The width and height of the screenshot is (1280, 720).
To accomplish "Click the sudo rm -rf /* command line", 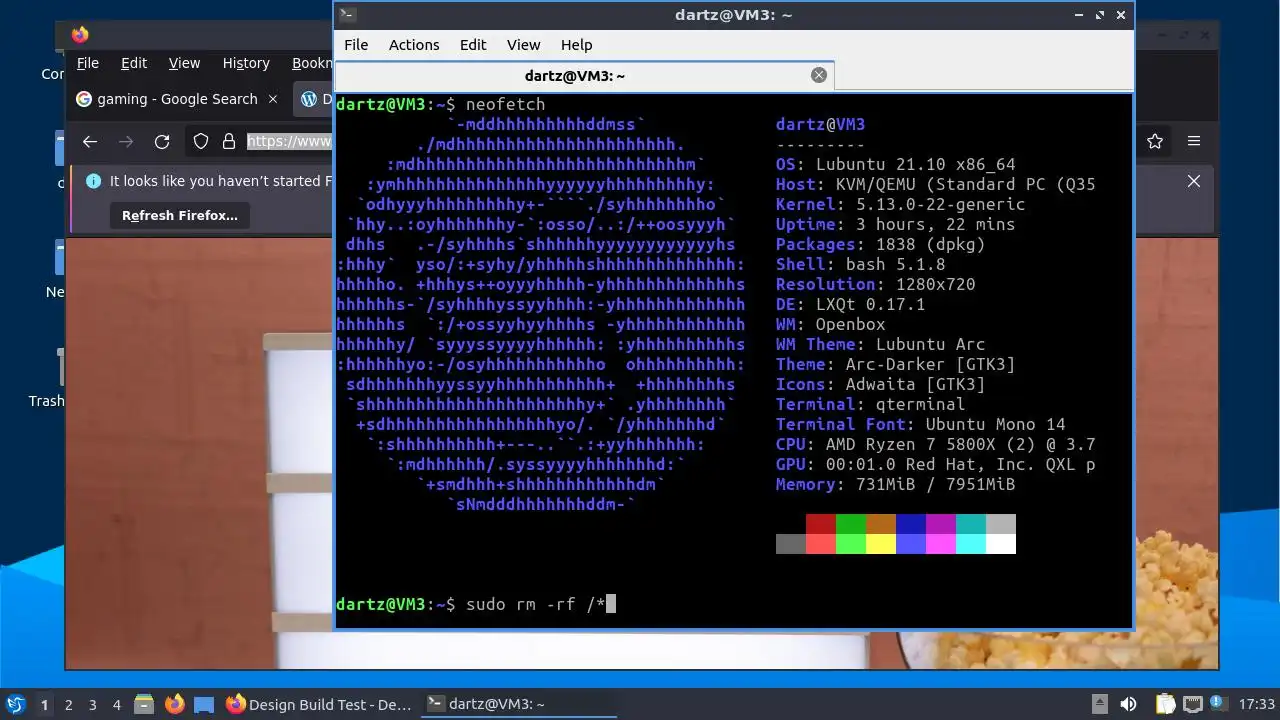I will (536, 604).
